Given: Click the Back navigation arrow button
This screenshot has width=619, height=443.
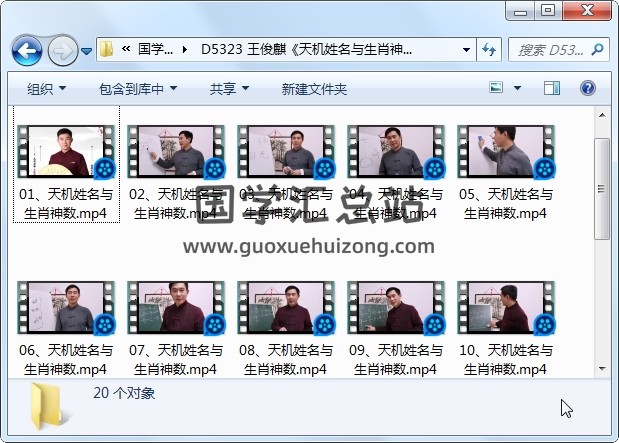Looking at the screenshot, I should (26, 49).
